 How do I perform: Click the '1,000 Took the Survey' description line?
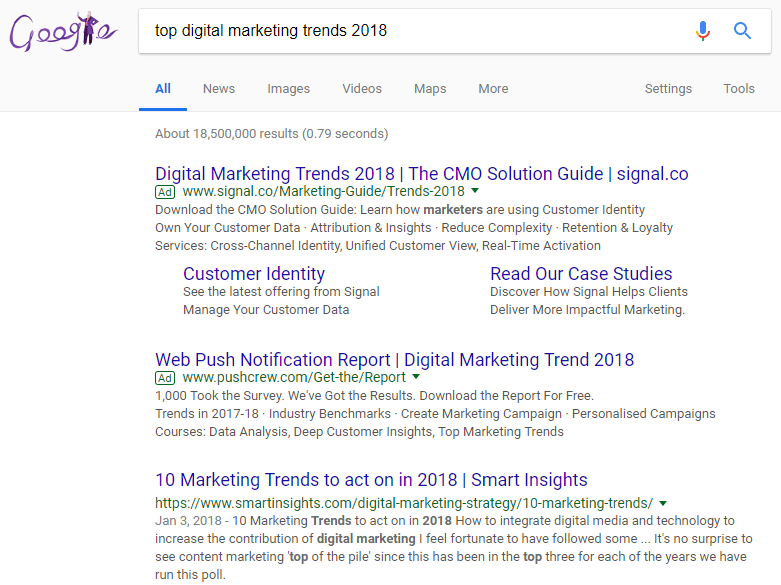(374, 396)
